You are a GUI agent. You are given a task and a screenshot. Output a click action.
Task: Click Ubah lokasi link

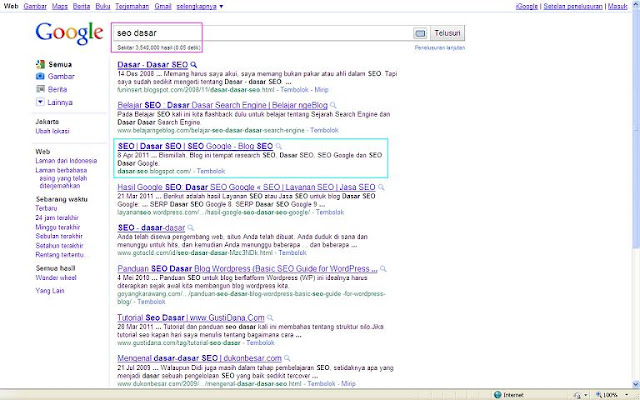[x=52, y=131]
